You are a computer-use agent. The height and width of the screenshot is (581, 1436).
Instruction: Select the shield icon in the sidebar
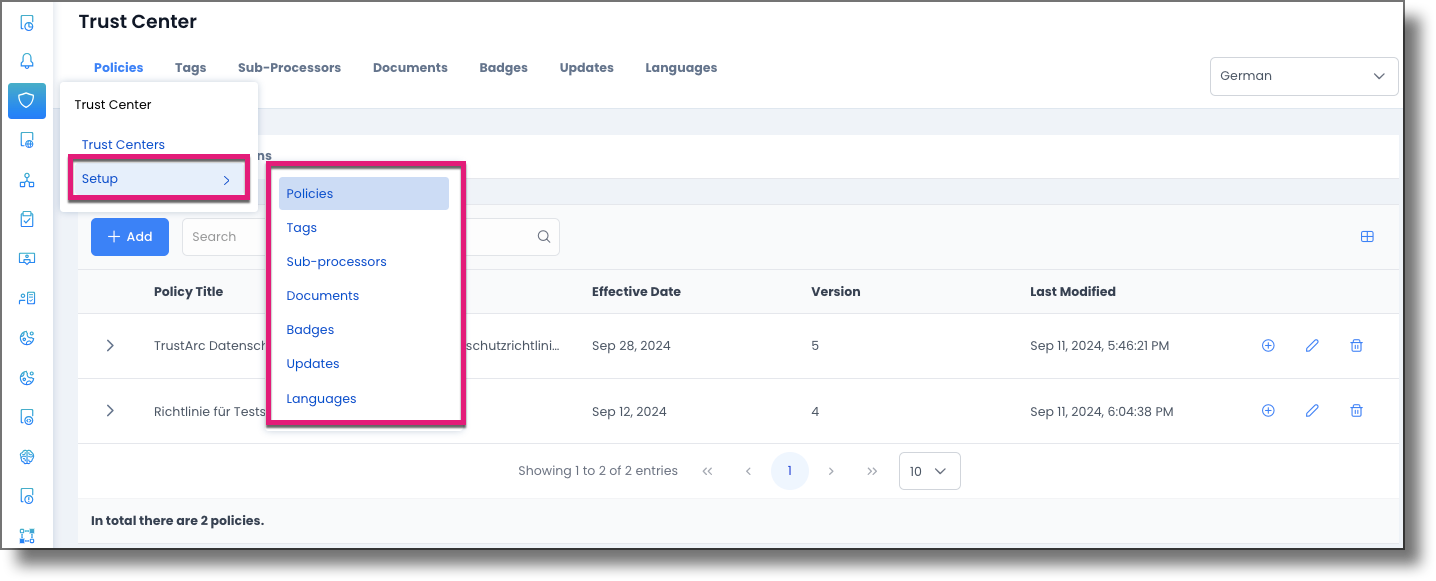coord(27,100)
